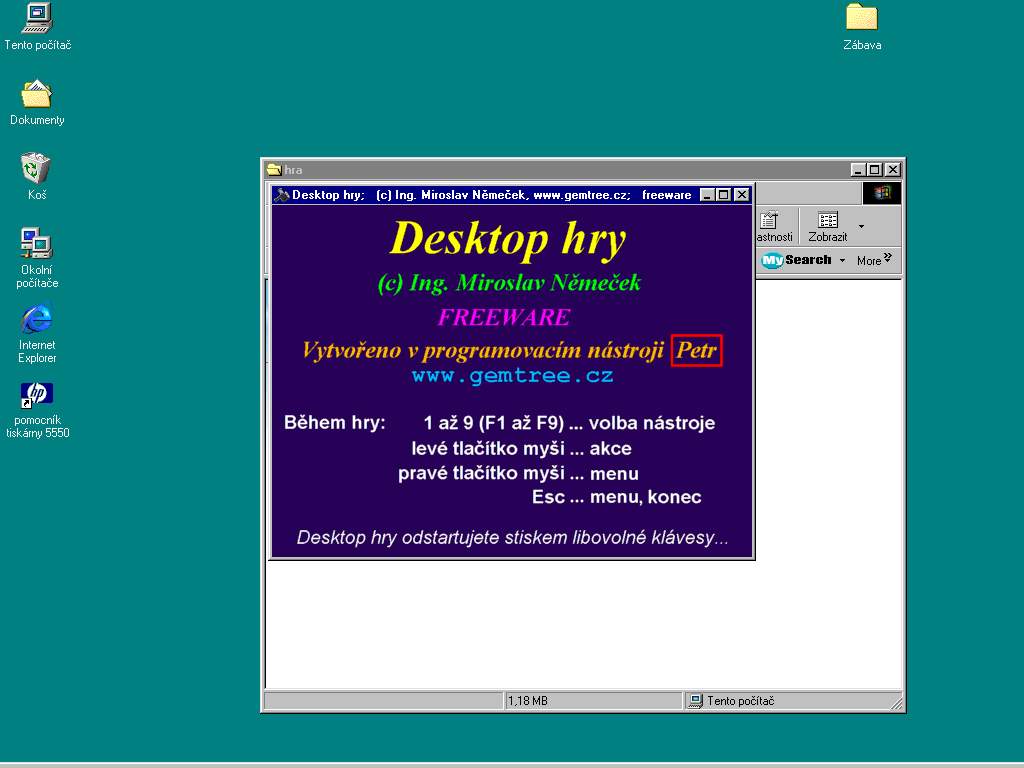Open the MySearch dropdown arrow

point(842,261)
